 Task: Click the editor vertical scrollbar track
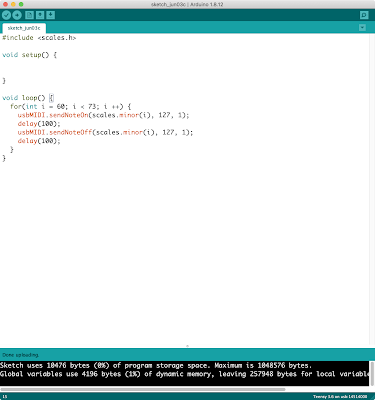tap(372, 190)
